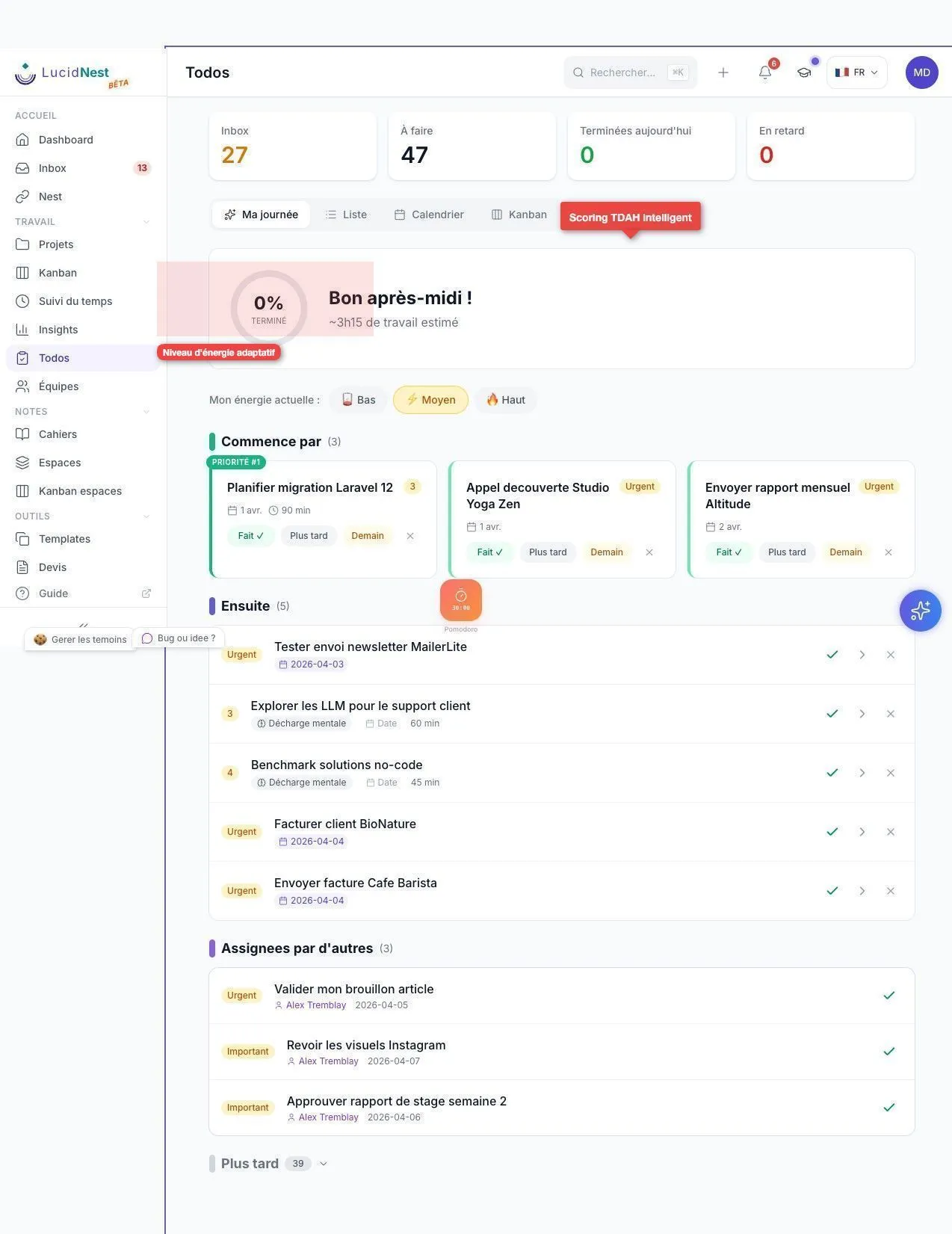The height and width of the screenshot is (1234, 952).
Task: Set current energy to Bas
Action: (x=359, y=400)
